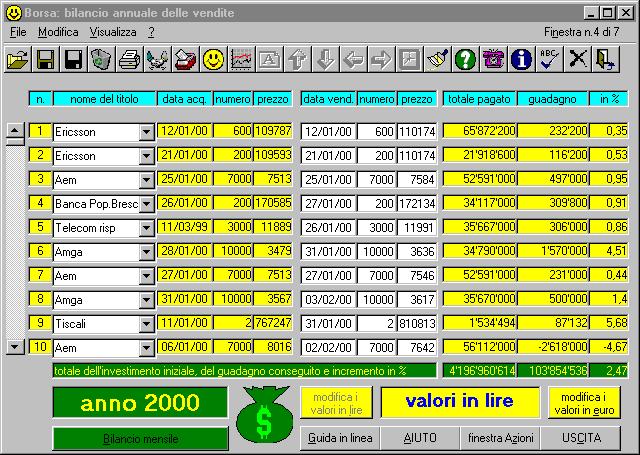Click the purple telephone toolbar icon
640x455 pixels.
493,60
